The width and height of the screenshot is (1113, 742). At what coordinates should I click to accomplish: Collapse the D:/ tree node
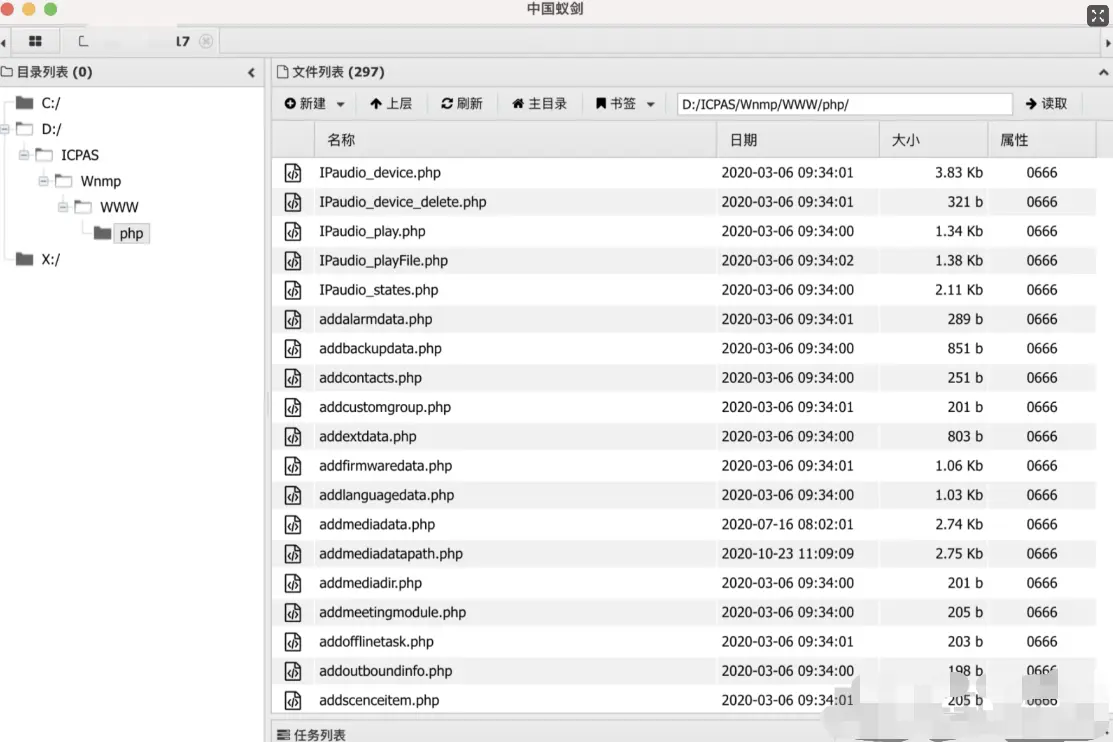[x=5, y=129]
